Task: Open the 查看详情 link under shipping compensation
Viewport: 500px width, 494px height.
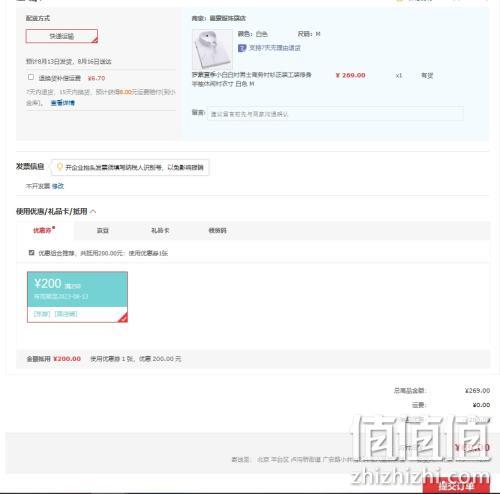Action: coord(63,103)
